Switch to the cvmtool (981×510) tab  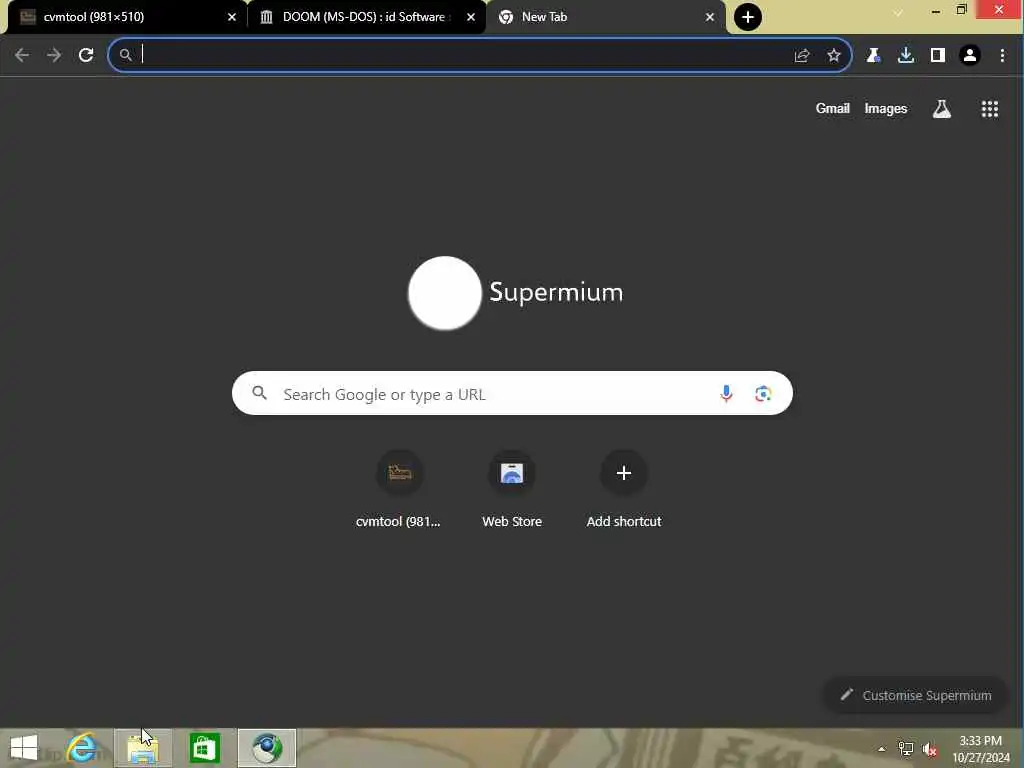pyautogui.click(x=124, y=17)
